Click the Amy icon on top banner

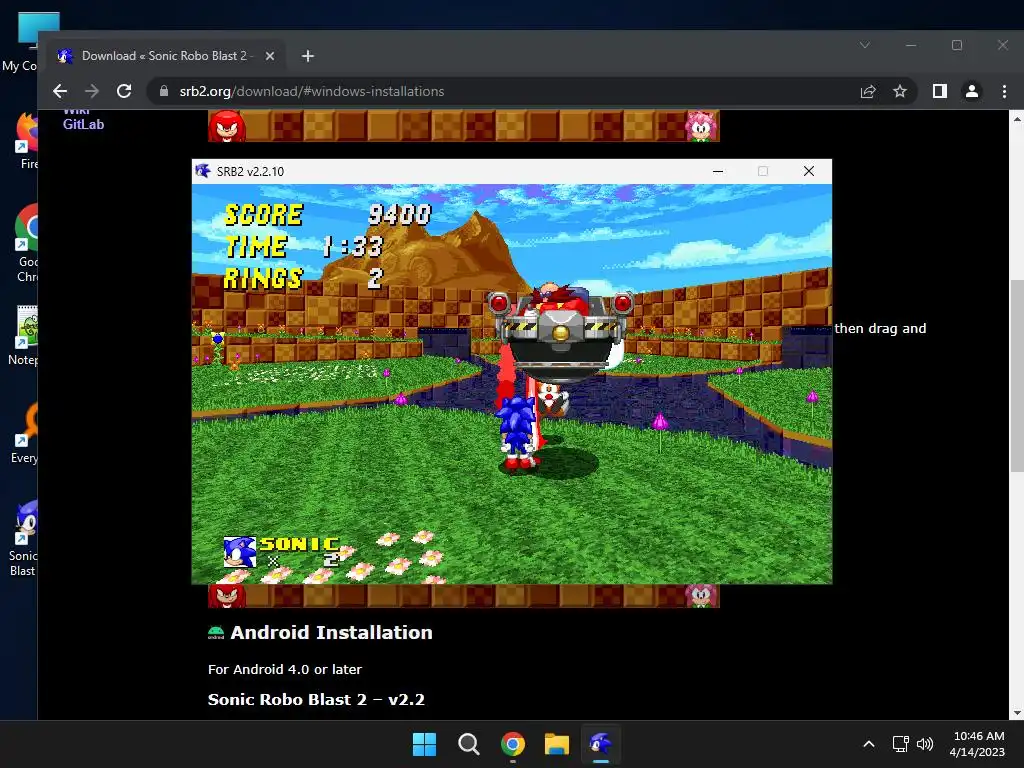tap(701, 125)
